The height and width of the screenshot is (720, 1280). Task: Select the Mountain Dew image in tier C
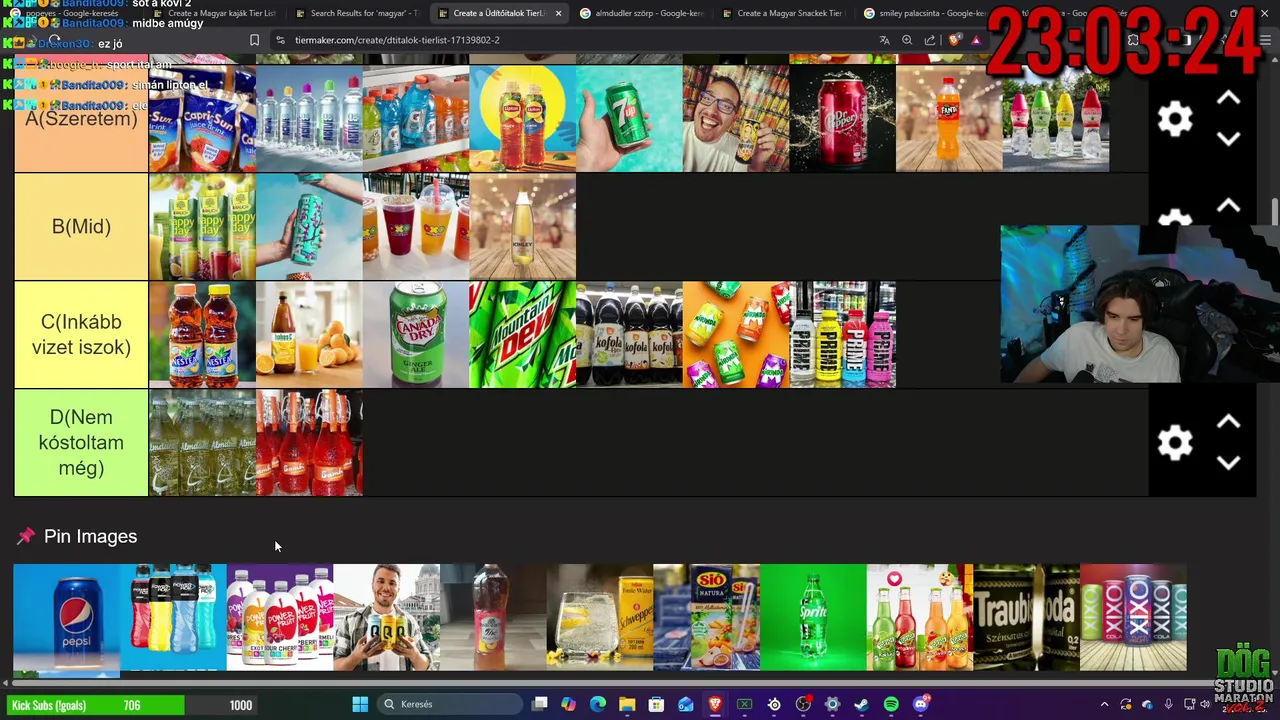click(522, 334)
